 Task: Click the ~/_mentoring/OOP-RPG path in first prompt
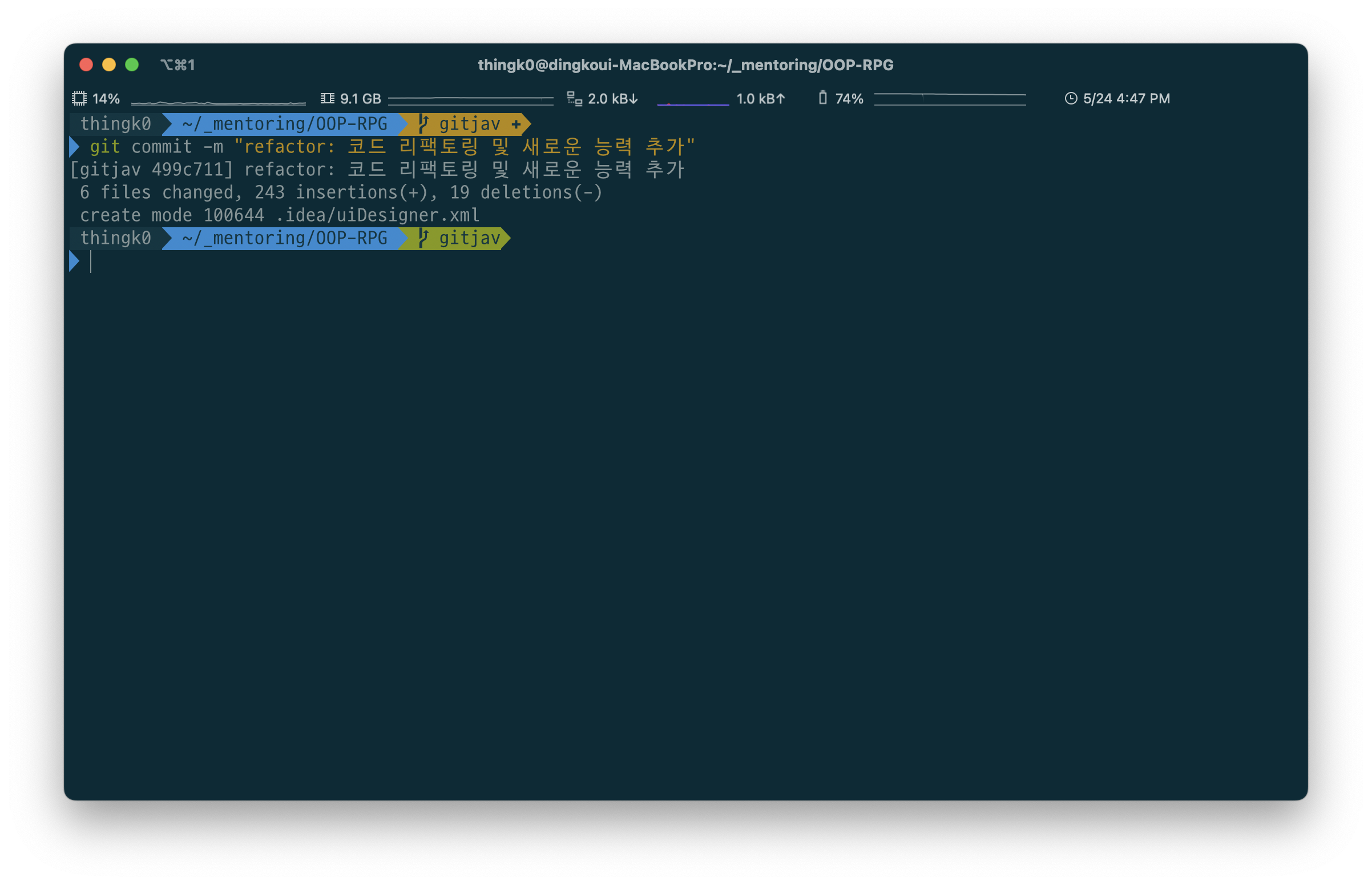284,123
